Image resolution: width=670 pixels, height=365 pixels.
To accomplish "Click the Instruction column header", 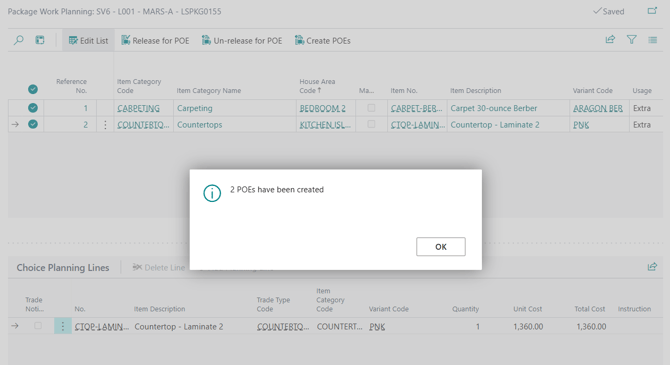I will point(634,309).
